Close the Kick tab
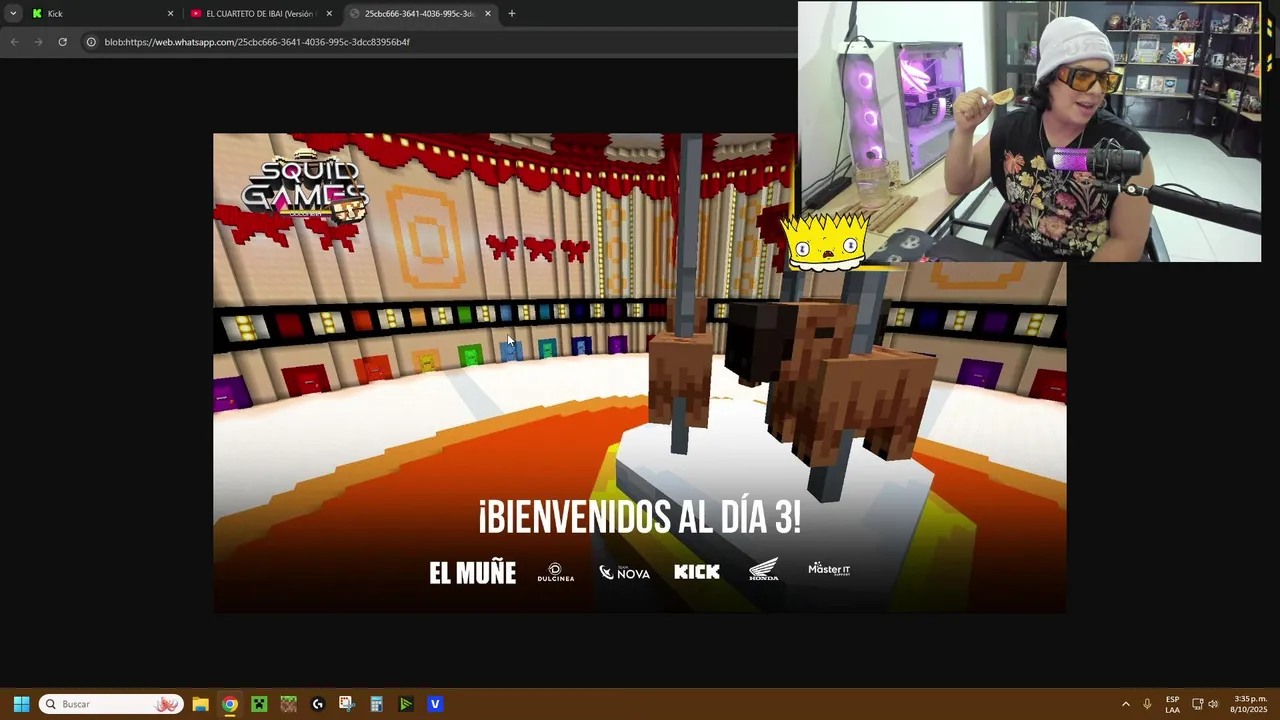The width and height of the screenshot is (1280, 720). click(x=170, y=14)
